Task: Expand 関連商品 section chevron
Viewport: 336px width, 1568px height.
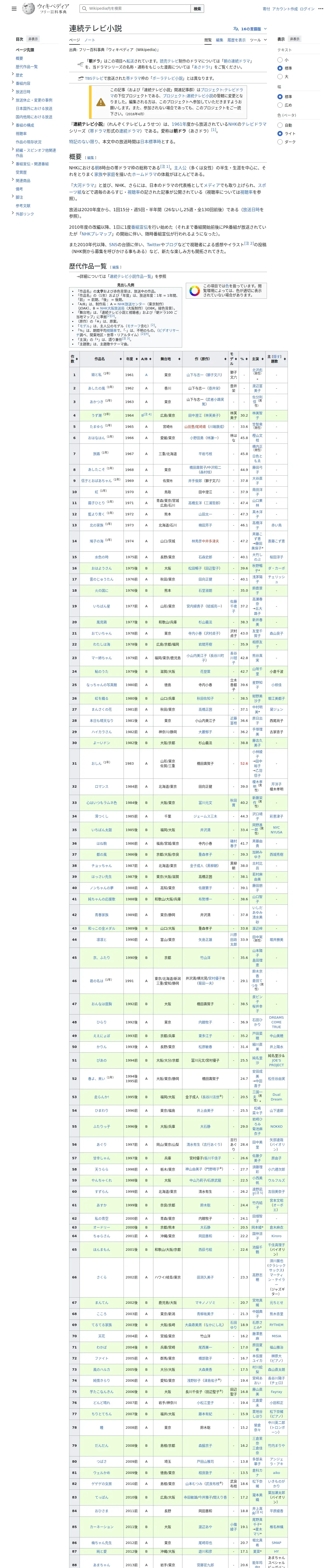Action: click(13, 180)
